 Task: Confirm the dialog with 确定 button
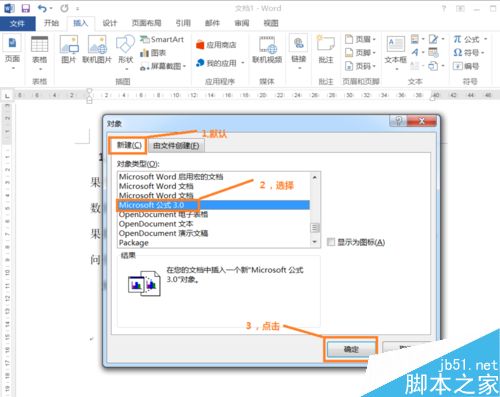(x=351, y=349)
